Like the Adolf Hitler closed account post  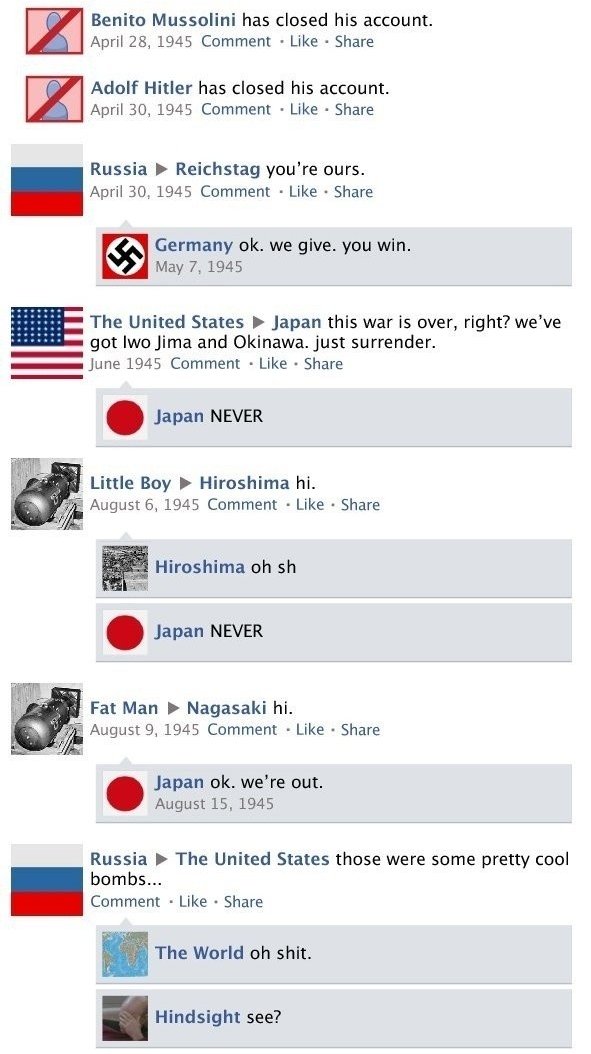click(x=304, y=110)
